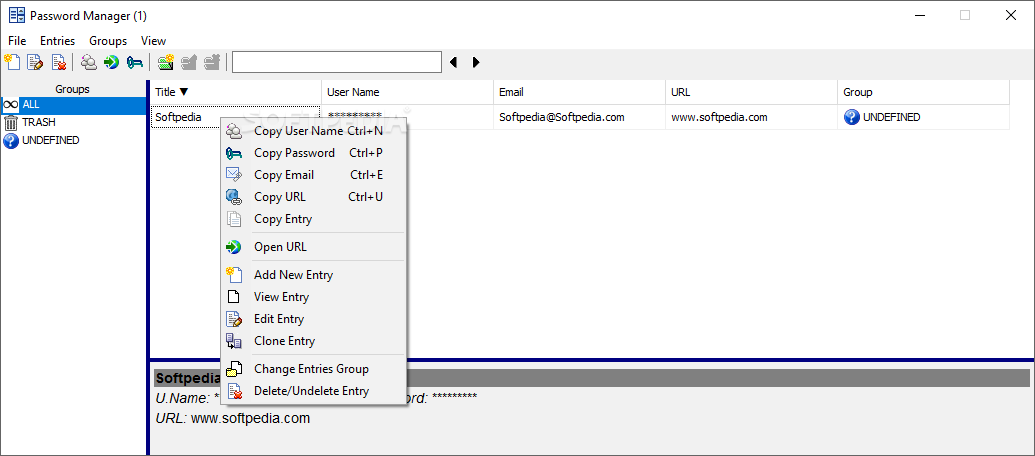Click the Edit Entry toolbar icon

coord(35,62)
